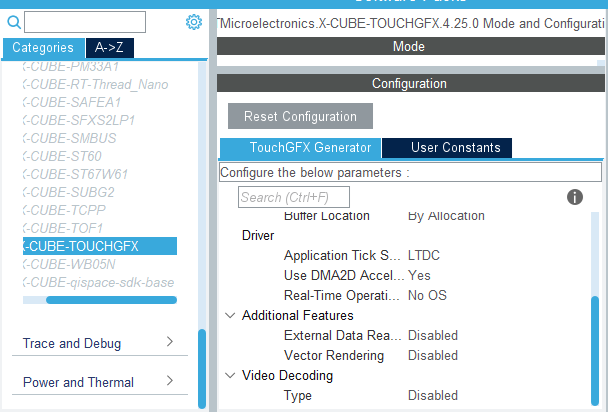Select X-CUBE-RT-Thread_Nano in the list
The image size is (608, 412).
(x=95, y=84)
